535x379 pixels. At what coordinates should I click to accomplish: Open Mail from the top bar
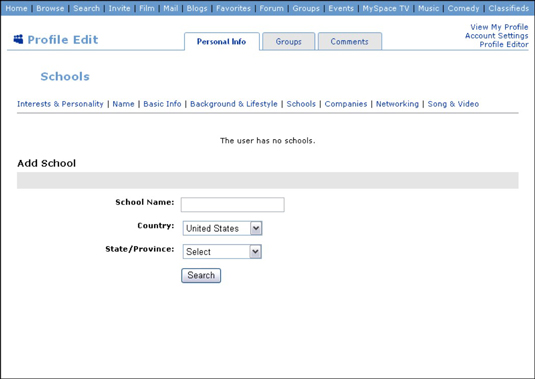point(171,8)
